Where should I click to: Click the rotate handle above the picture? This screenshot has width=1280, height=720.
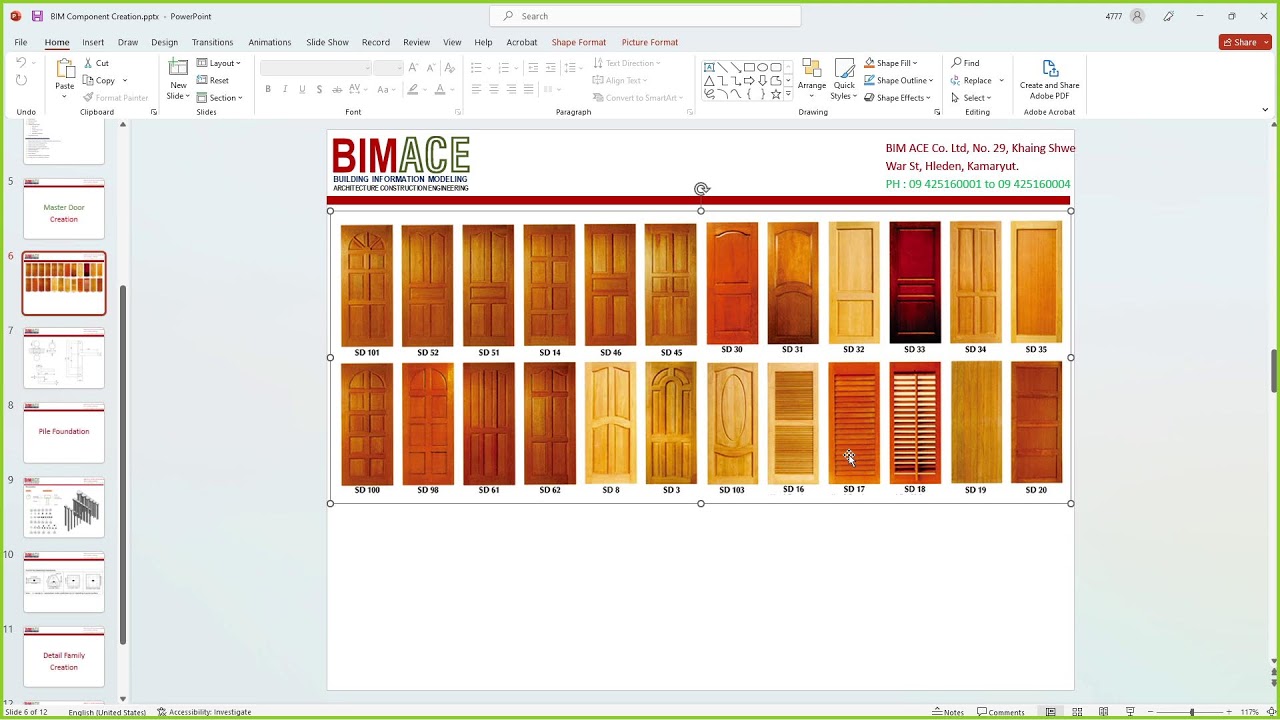tap(701, 189)
